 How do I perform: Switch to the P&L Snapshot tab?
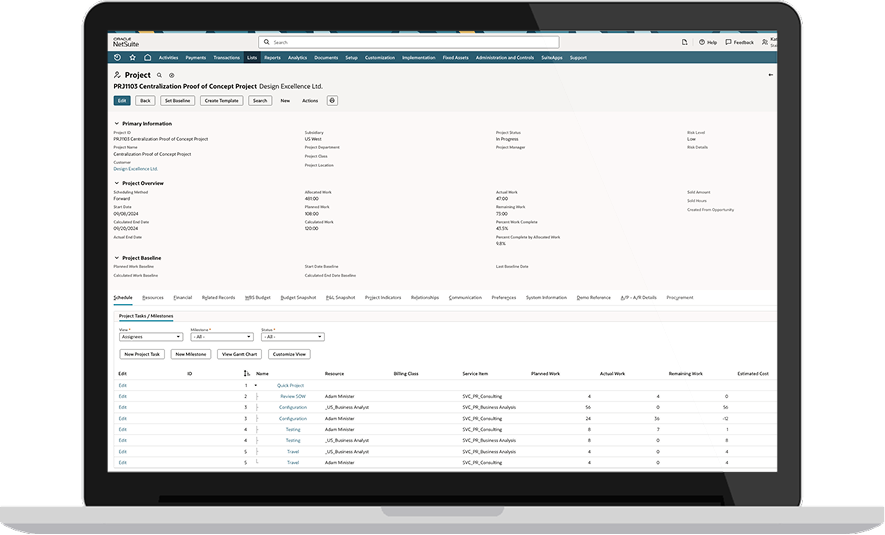coord(340,297)
